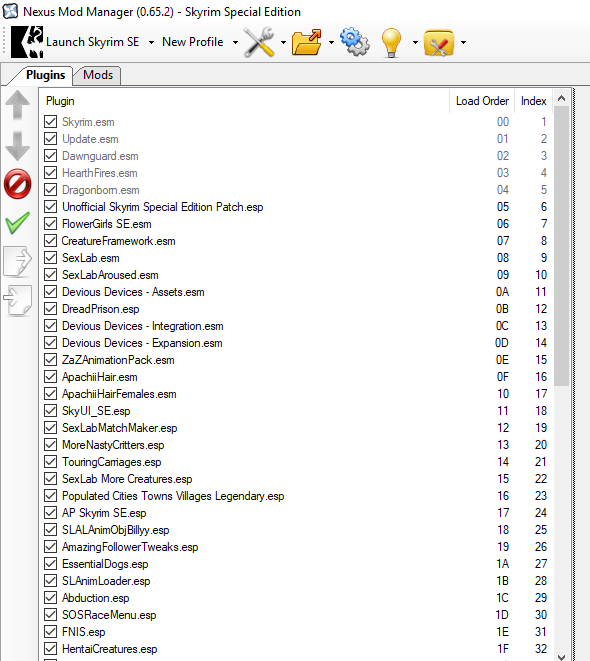Click load order value 0A
Viewport: 590px width, 661px height.
point(502,292)
